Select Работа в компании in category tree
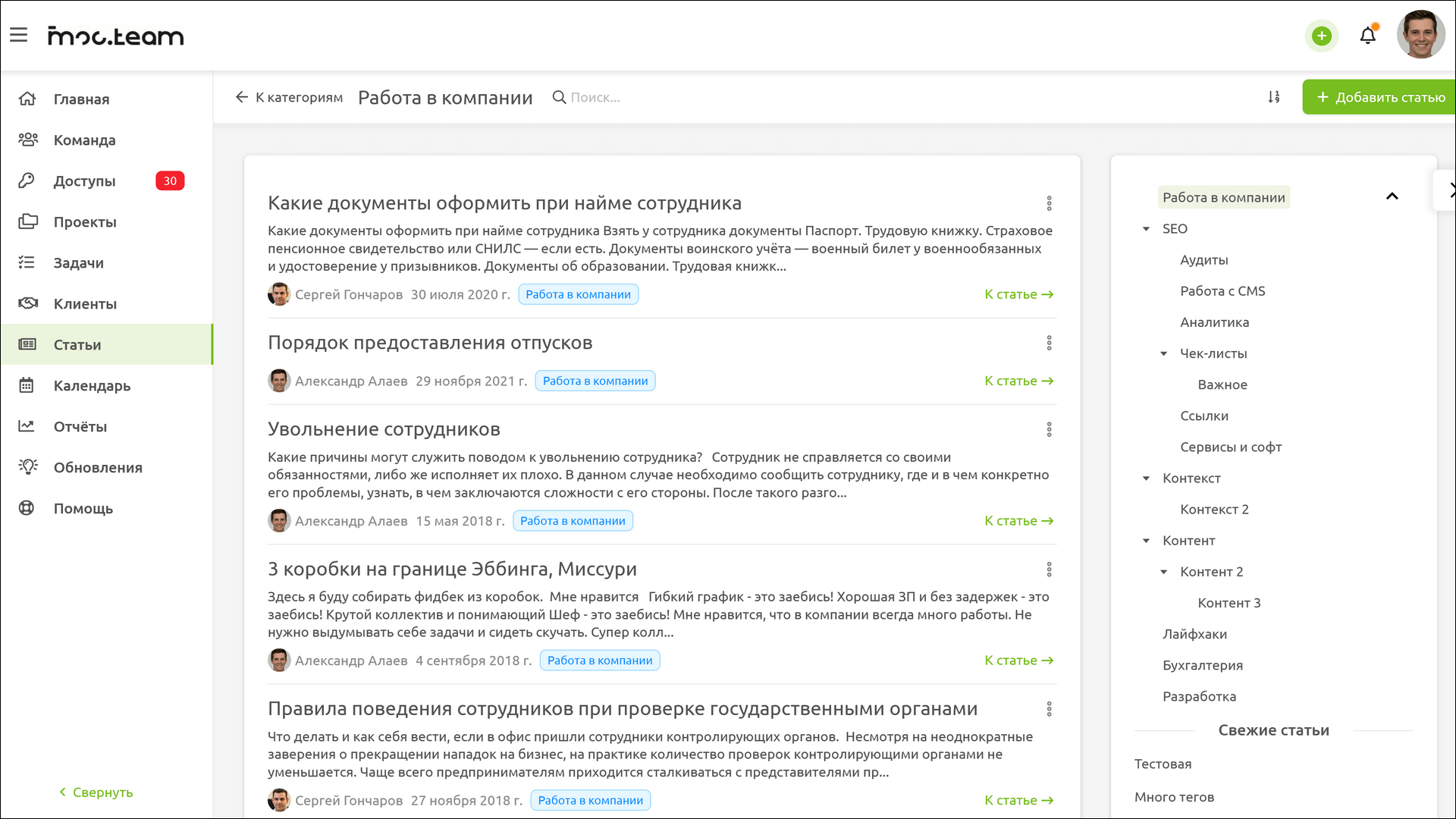 (x=1223, y=197)
